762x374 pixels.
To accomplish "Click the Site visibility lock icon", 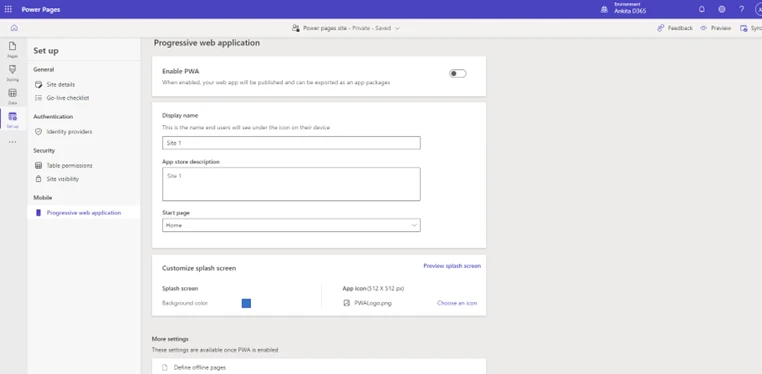I will [x=38, y=179].
